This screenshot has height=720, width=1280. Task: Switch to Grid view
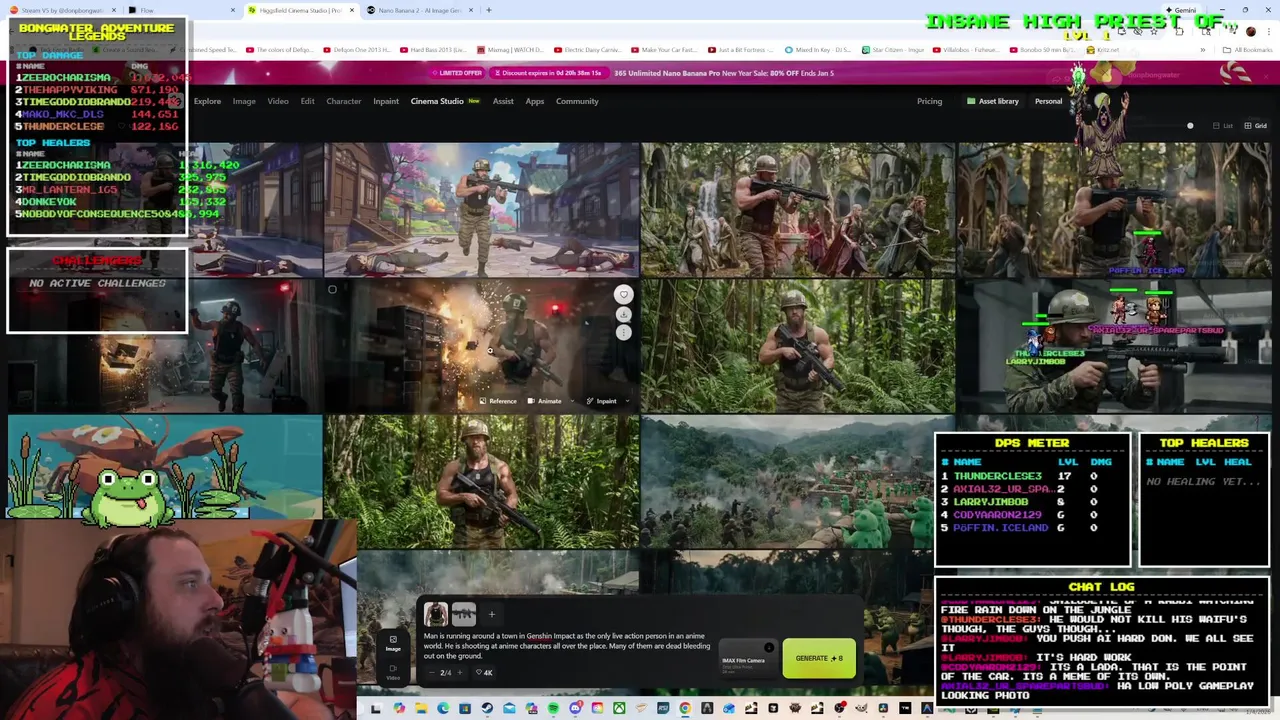[1255, 126]
